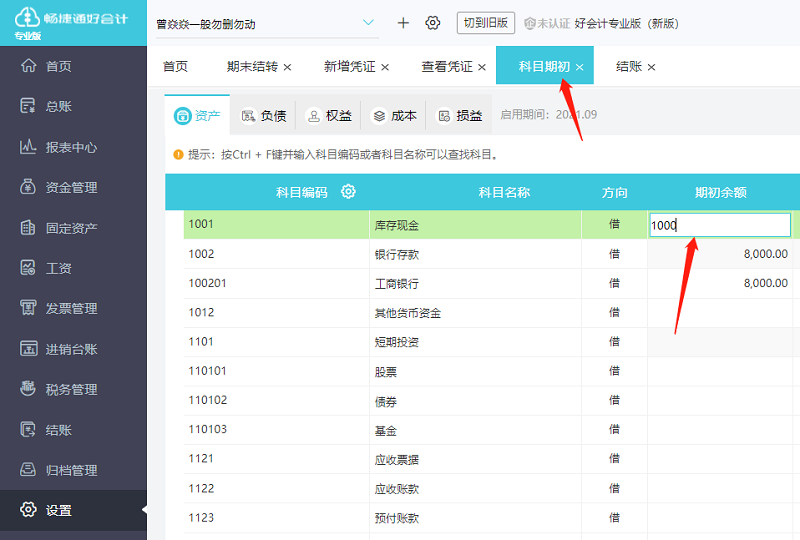Open 进销台账 in sidebar
Screen dimensions: 800x540
(73, 349)
